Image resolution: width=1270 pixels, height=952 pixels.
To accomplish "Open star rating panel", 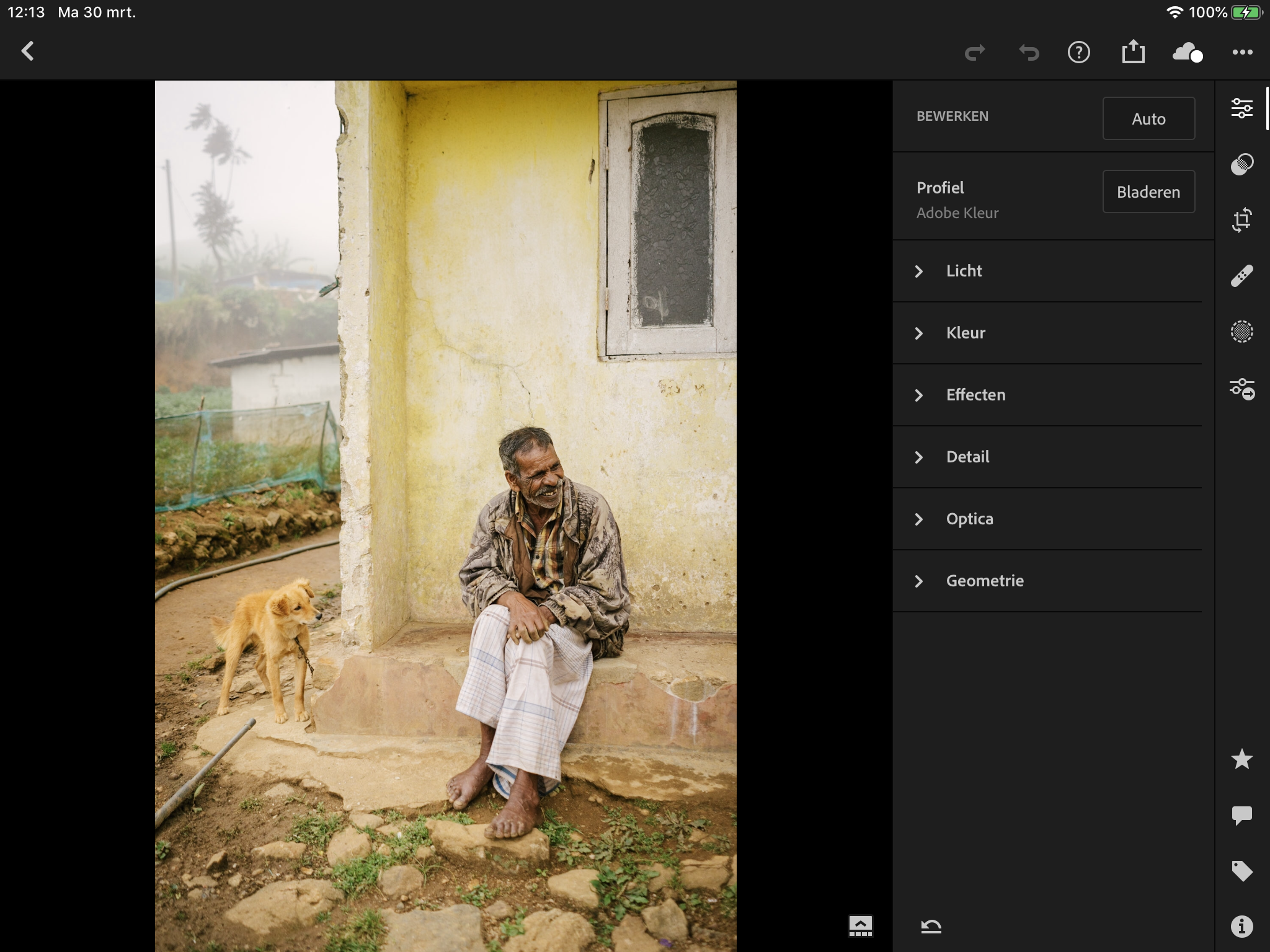I will [x=1241, y=759].
